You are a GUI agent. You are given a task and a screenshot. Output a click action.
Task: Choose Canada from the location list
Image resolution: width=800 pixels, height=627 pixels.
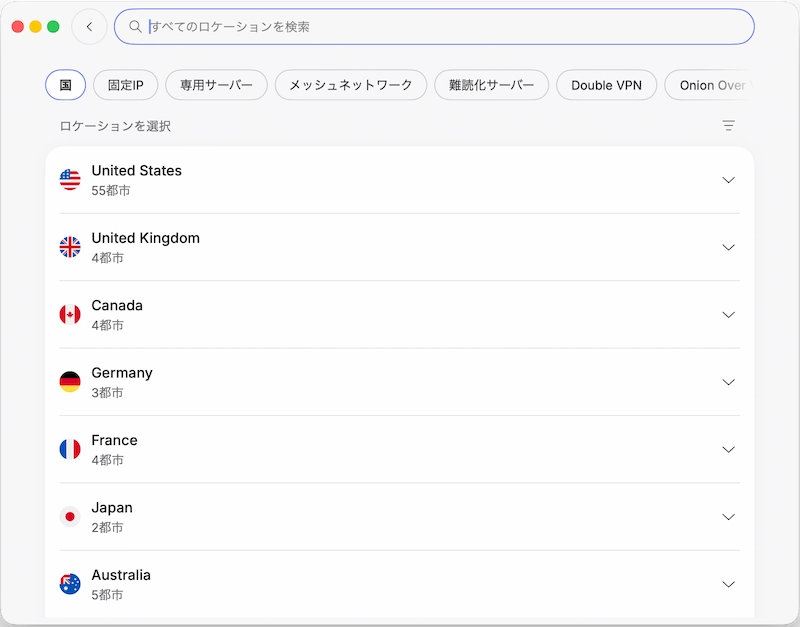tap(399, 314)
